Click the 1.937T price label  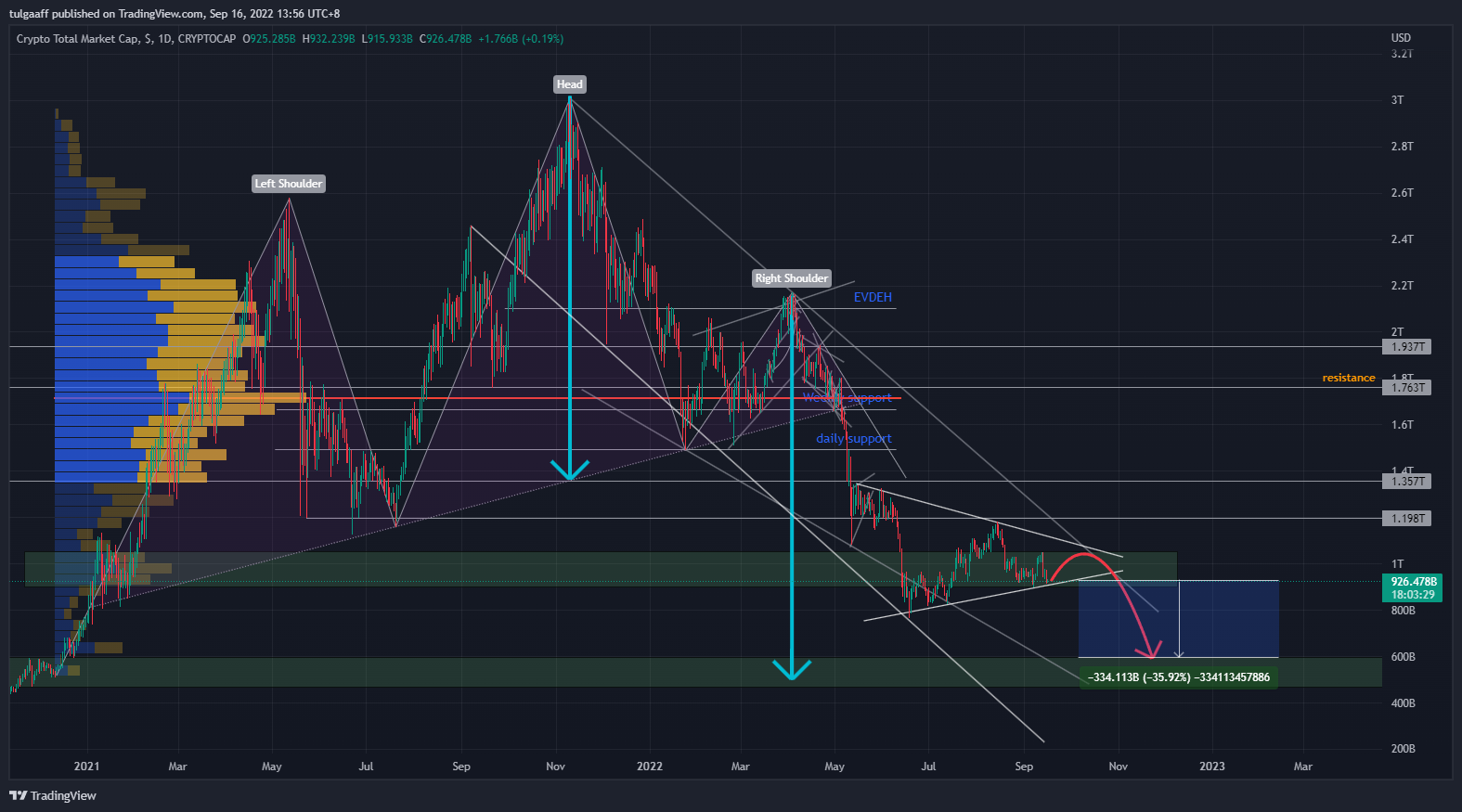[x=1407, y=347]
